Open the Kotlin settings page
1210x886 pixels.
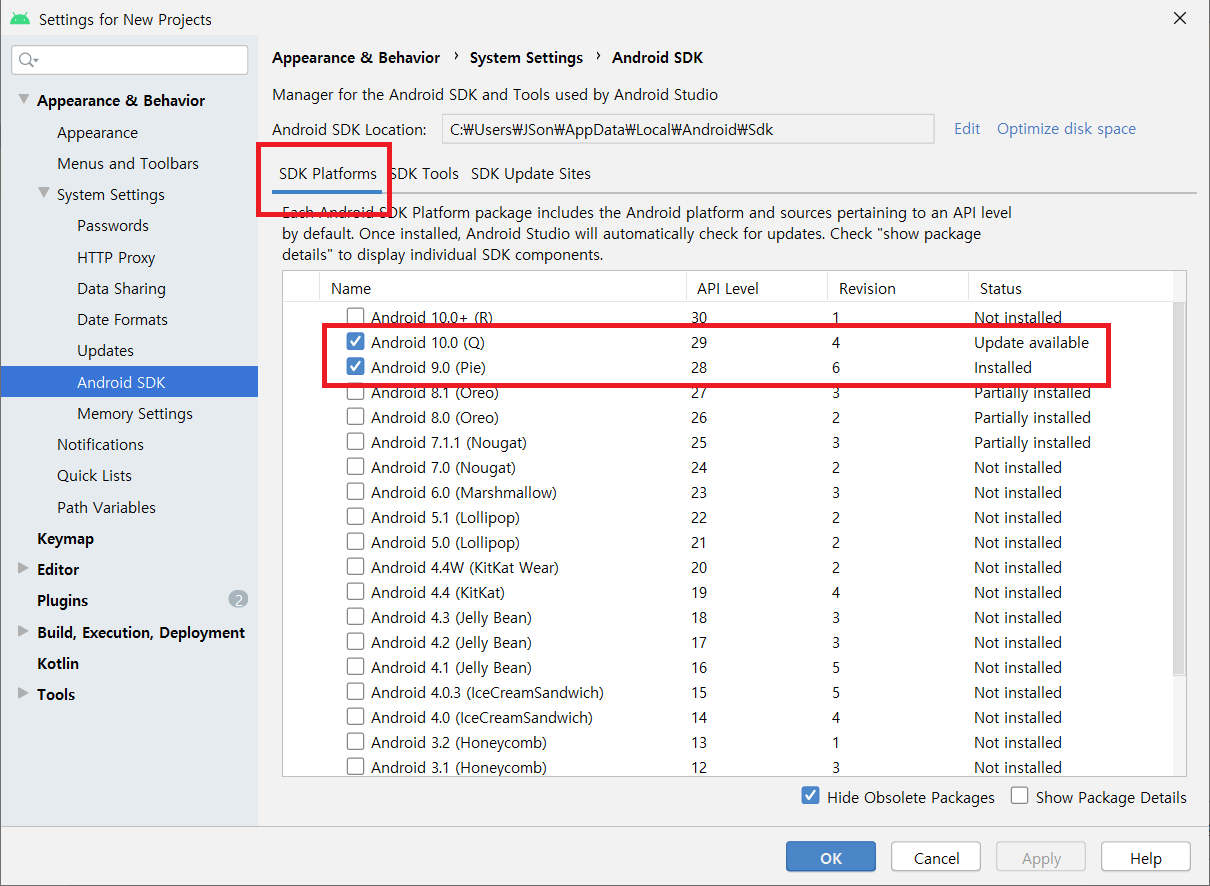click(58, 663)
